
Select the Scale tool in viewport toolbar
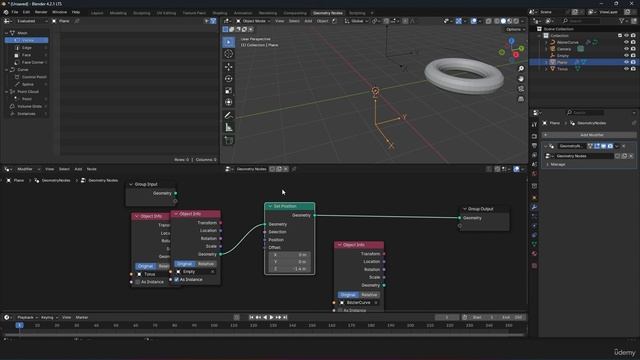click(229, 90)
